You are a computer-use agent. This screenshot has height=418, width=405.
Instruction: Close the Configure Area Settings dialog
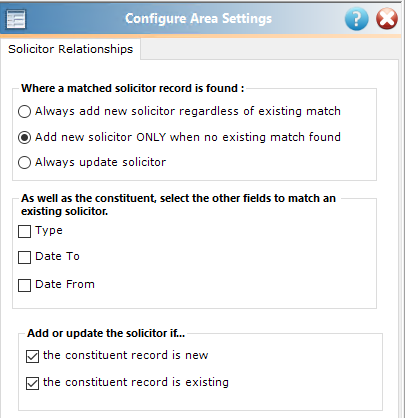[x=387, y=19]
